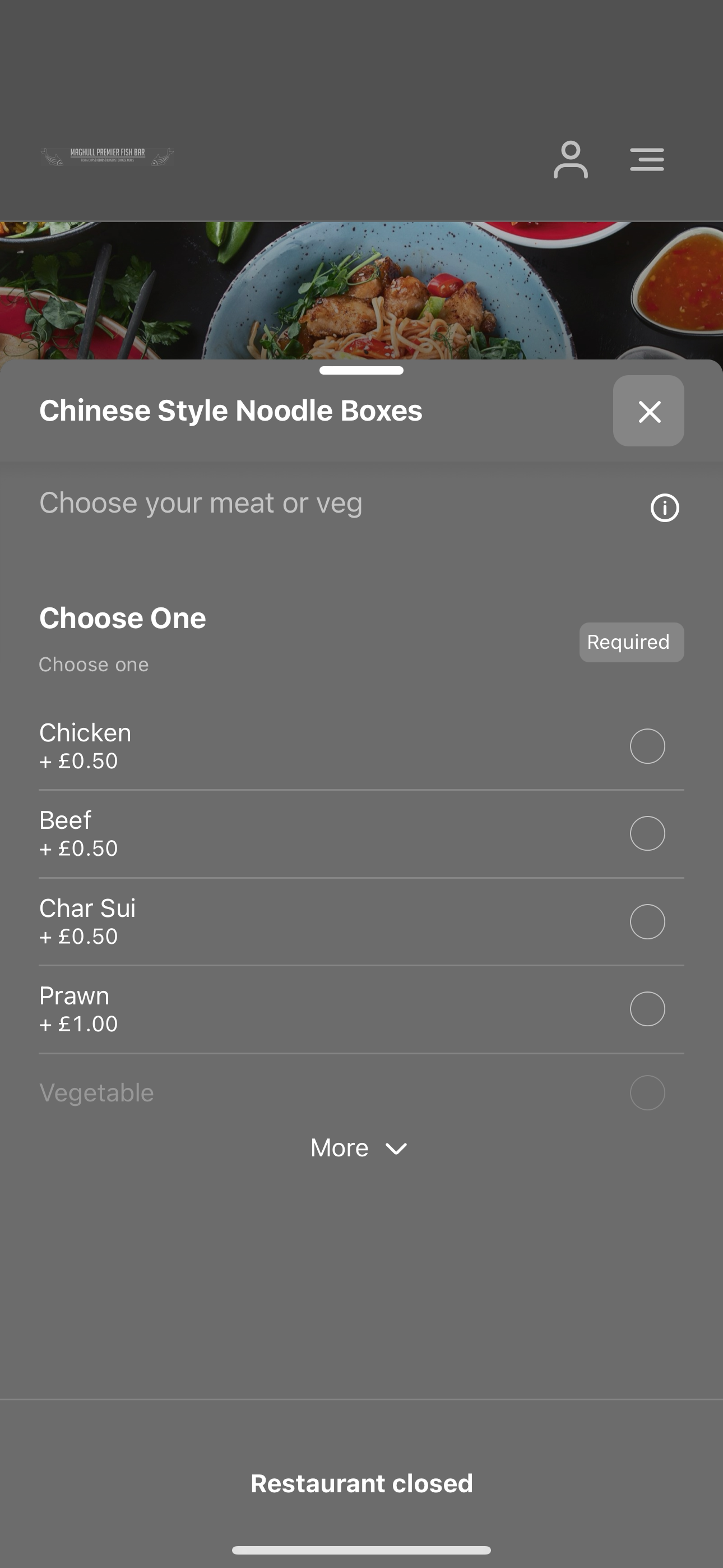Tap the iOS home indicator bar

coord(361,1549)
